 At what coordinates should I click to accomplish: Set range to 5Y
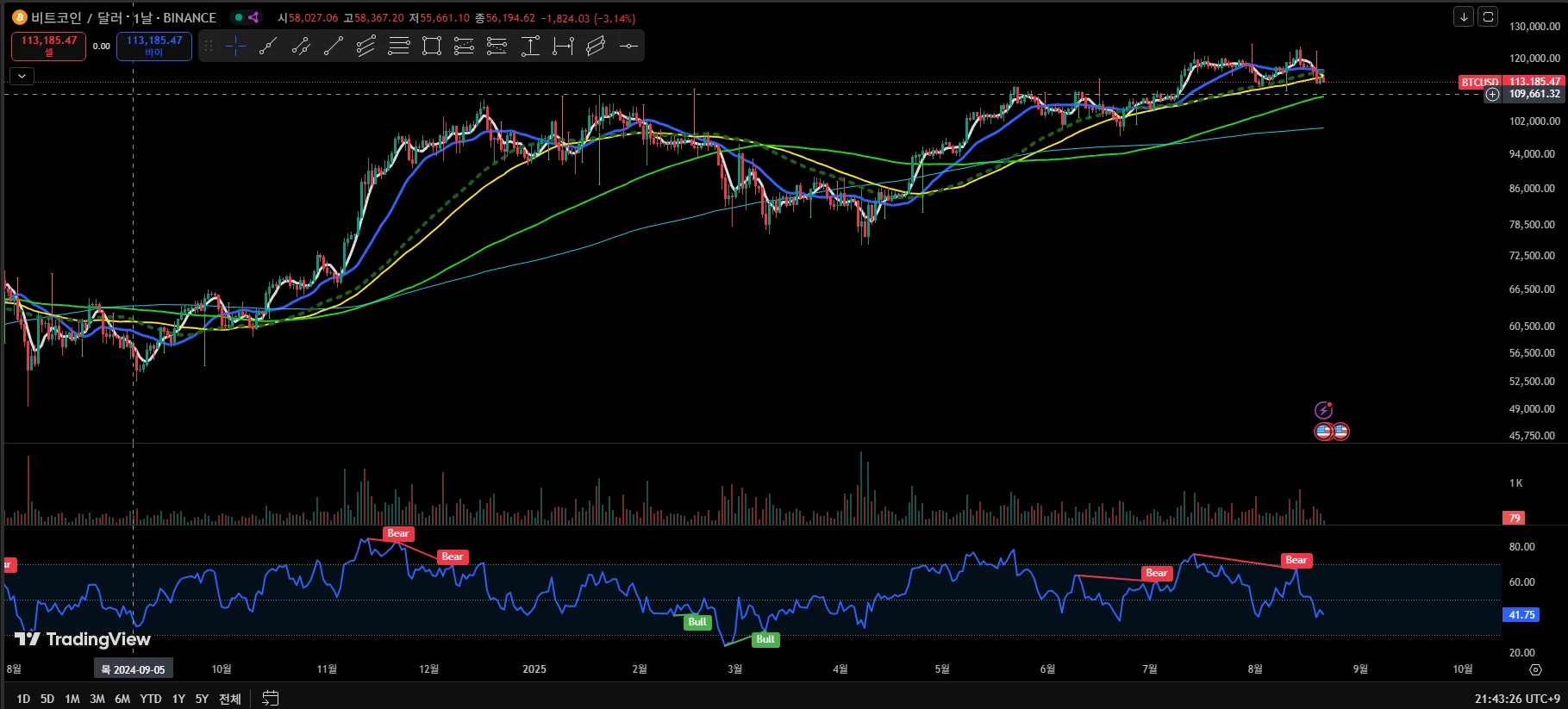[x=202, y=699]
